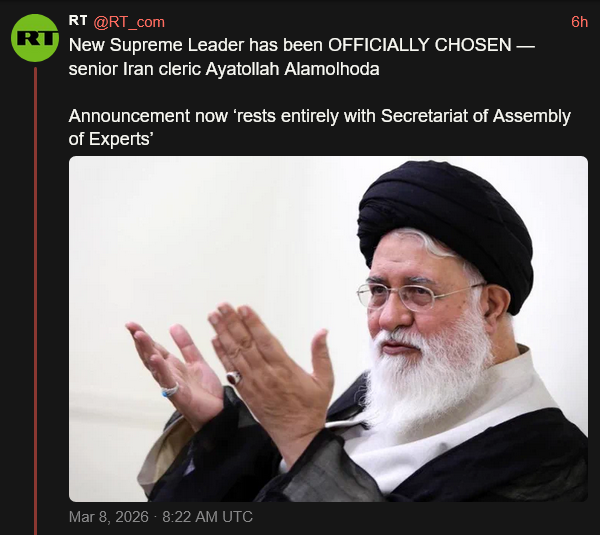
Task: Click the words senior Iran cleric
Action: (x=135, y=69)
